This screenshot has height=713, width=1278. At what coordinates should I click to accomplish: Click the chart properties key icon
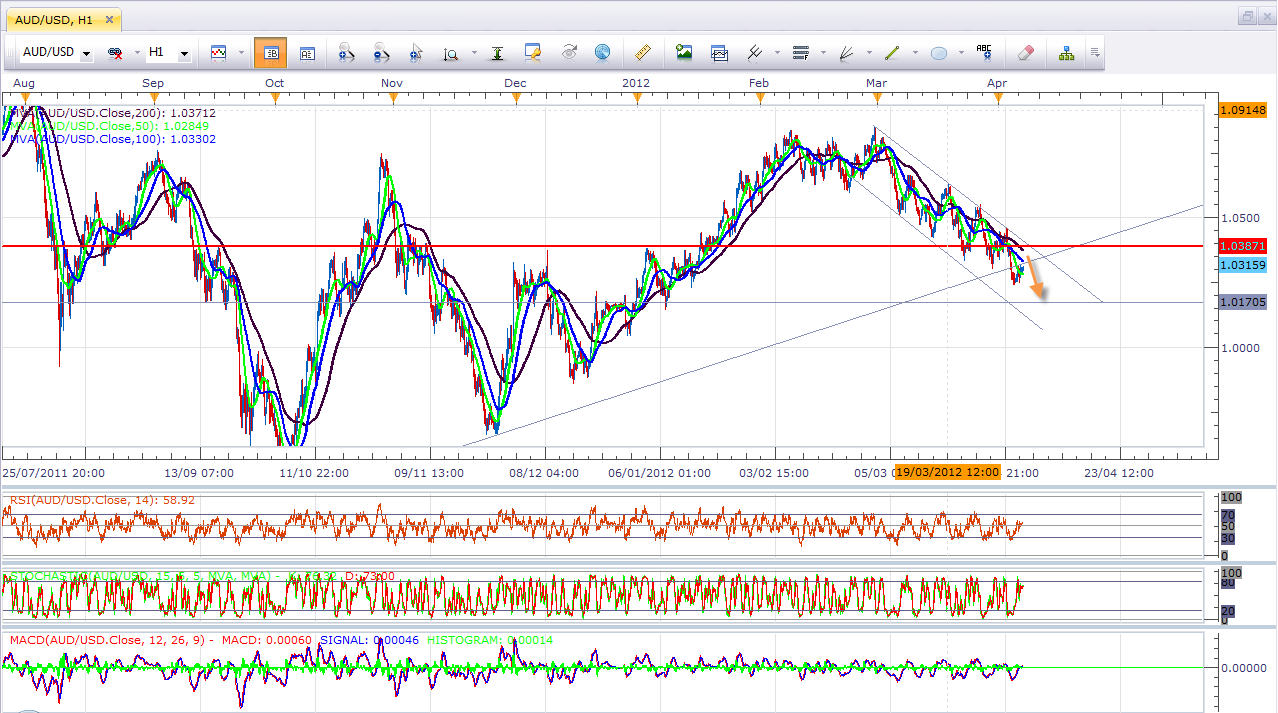tap(533, 52)
